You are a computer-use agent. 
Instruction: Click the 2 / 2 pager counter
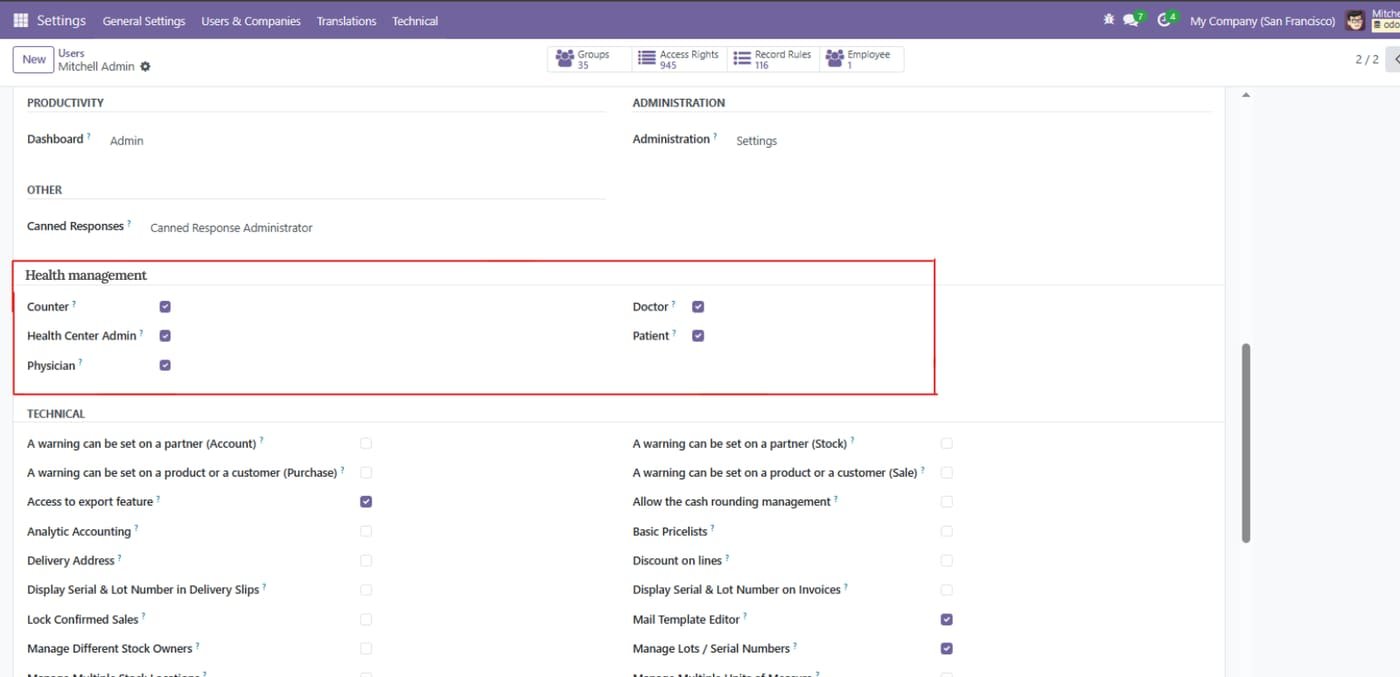pos(1367,59)
